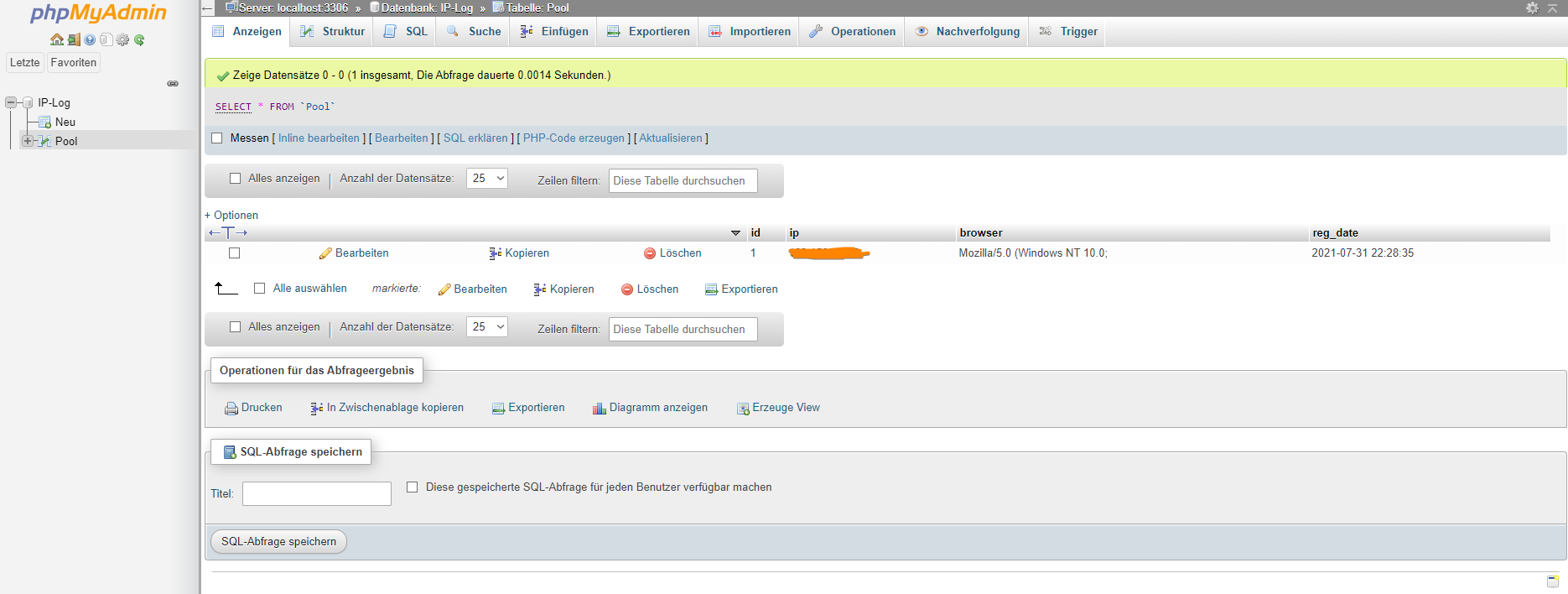Click the Home icon in sidebar
This screenshot has width=1568, height=594.
pyautogui.click(x=57, y=39)
